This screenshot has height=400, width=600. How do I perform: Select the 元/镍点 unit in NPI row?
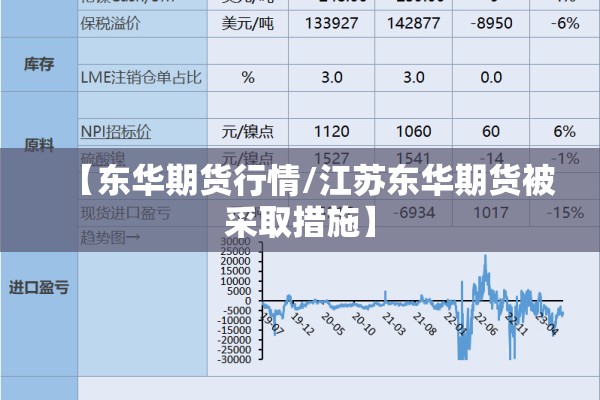(x=248, y=132)
